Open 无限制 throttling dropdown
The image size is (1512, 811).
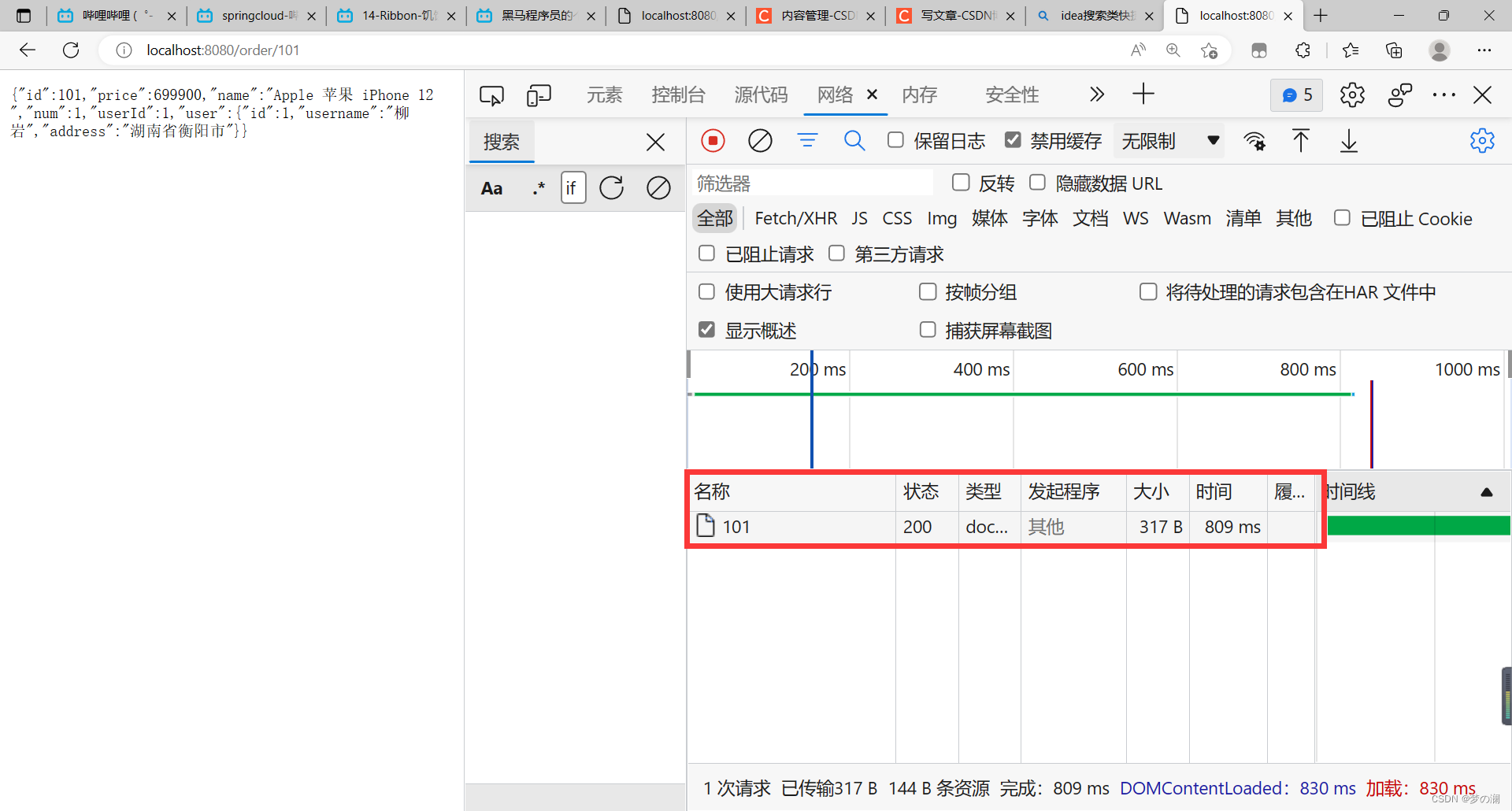click(x=1169, y=141)
